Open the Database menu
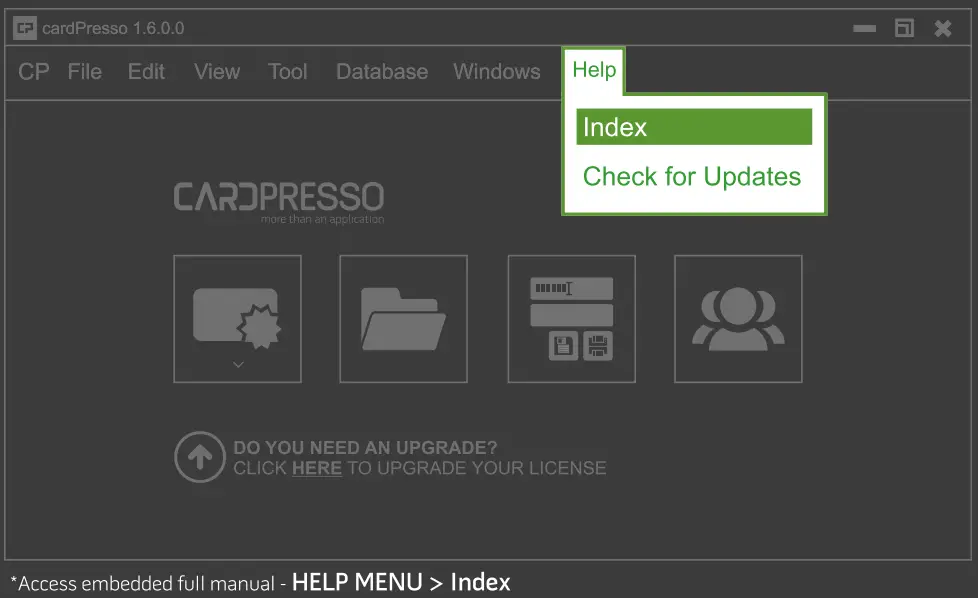Screen dimensions: 978x598 (x=382, y=72)
